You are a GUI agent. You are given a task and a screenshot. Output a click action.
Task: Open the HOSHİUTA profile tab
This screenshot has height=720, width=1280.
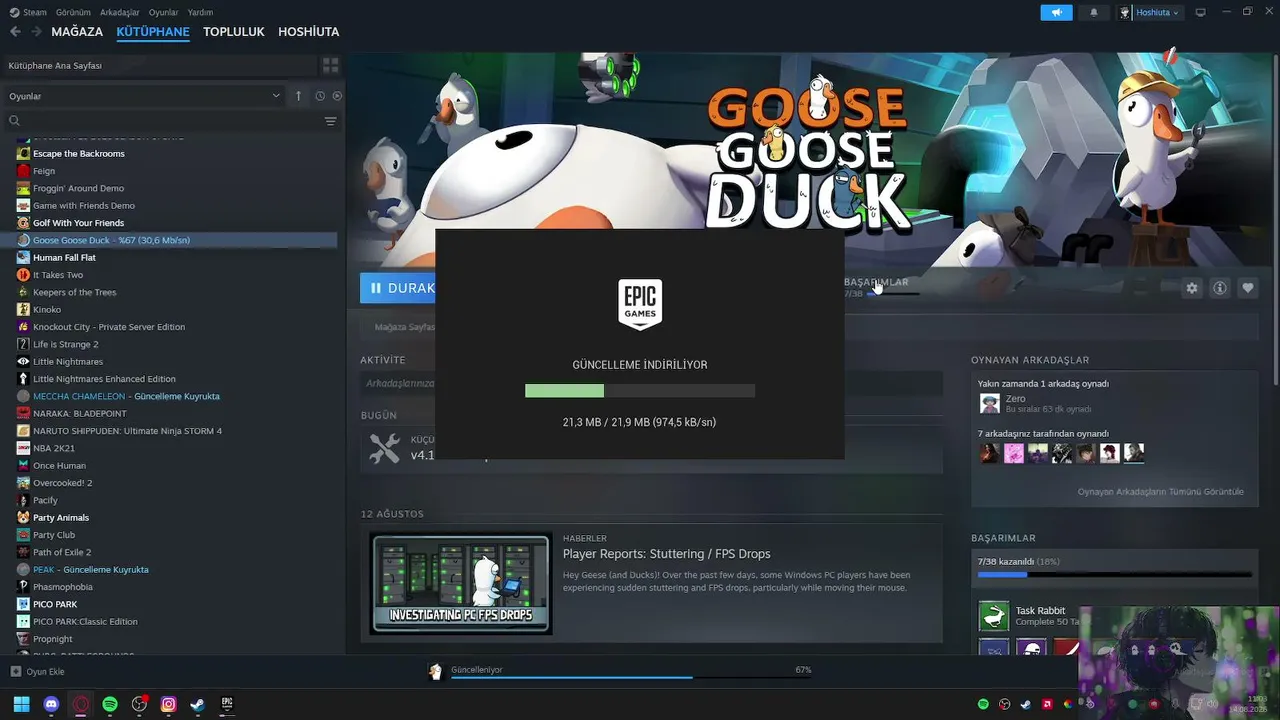coord(309,32)
